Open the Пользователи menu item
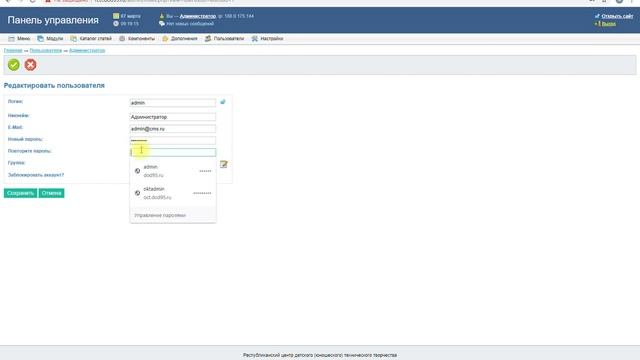This screenshot has width=640, height=360. pyautogui.click(x=224, y=38)
